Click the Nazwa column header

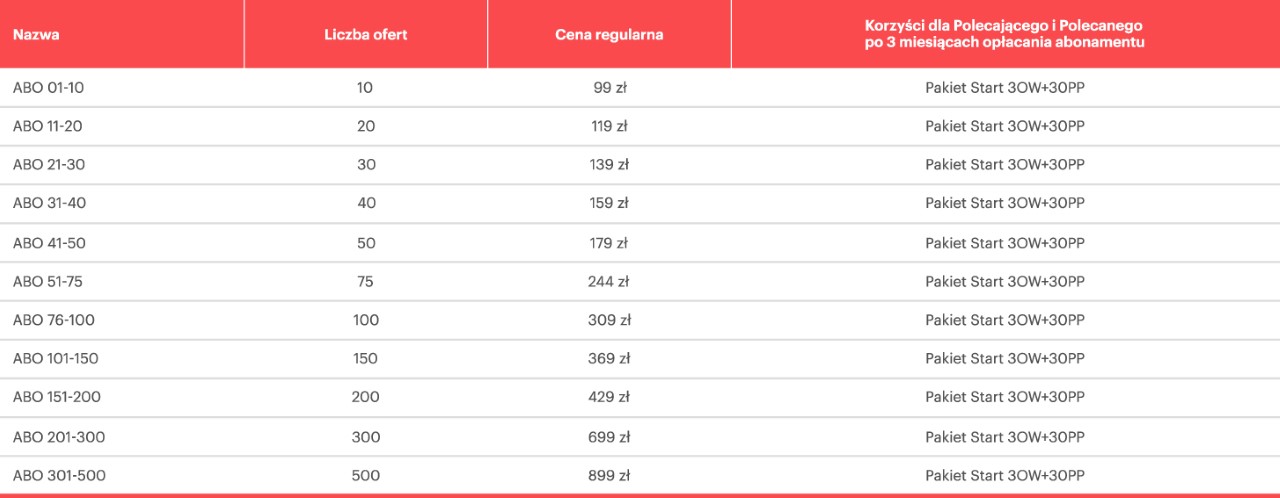tap(36, 34)
